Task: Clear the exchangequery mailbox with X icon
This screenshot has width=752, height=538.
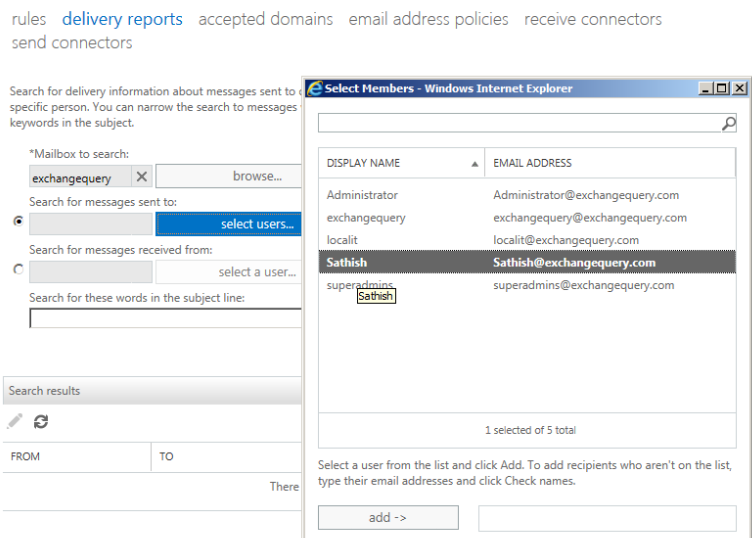Action: tap(141, 176)
